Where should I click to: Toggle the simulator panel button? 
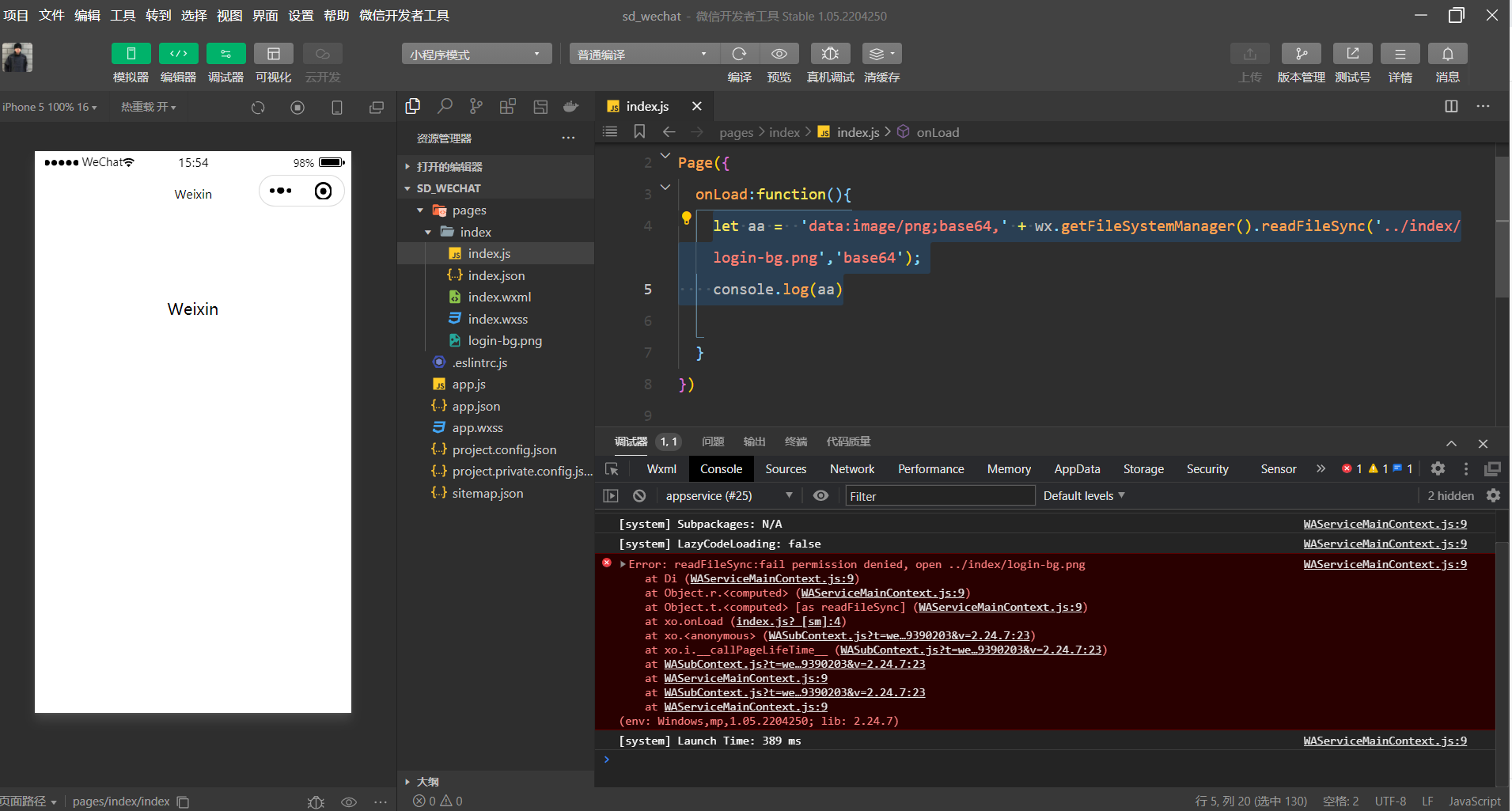[x=131, y=54]
